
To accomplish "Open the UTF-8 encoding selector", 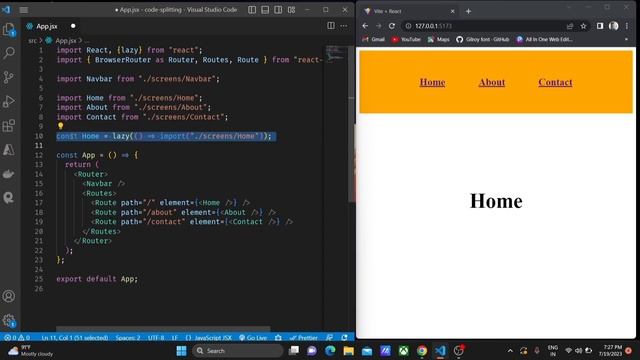I will (x=156, y=338).
